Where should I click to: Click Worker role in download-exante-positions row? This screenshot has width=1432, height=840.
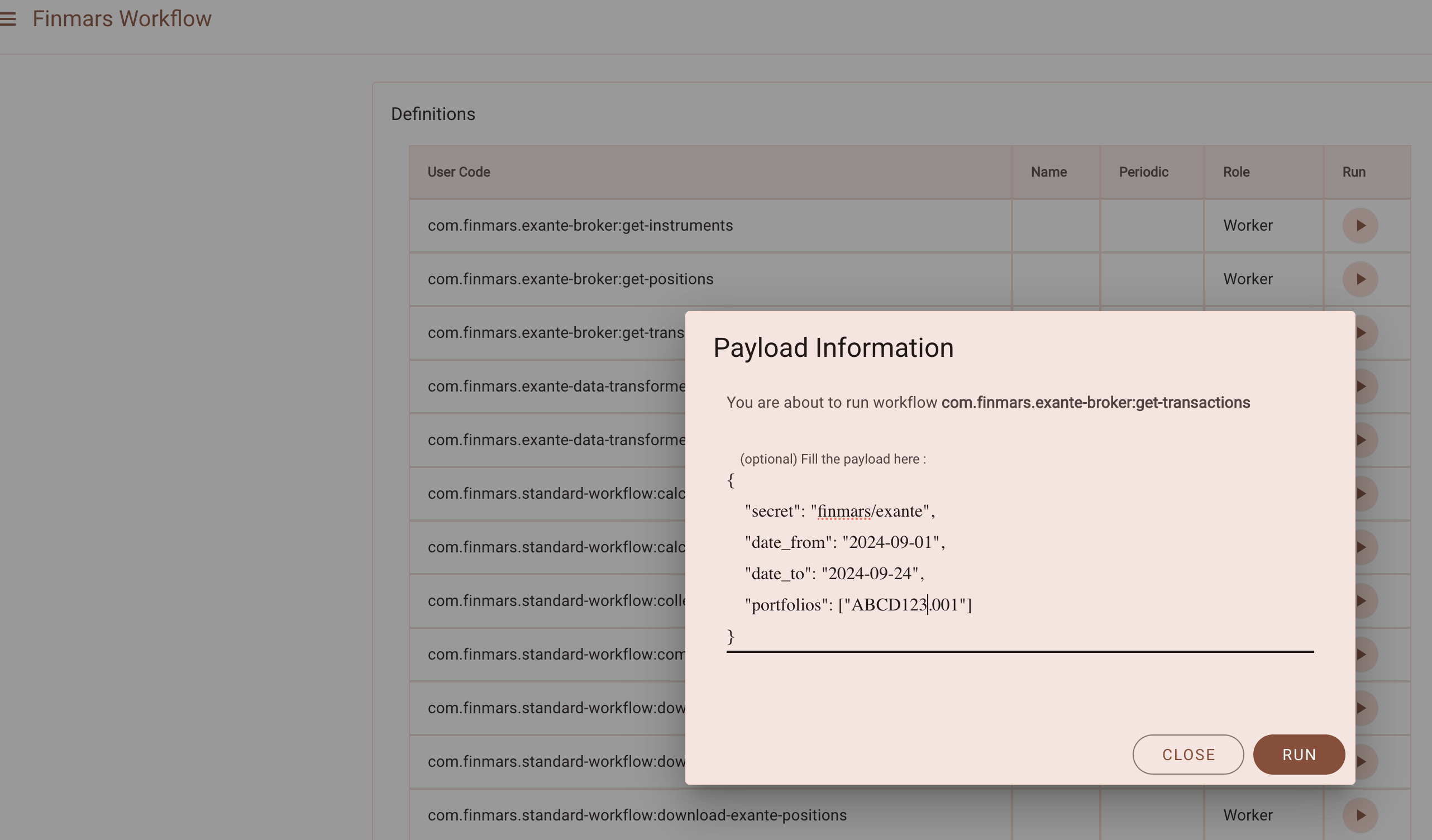(1247, 815)
